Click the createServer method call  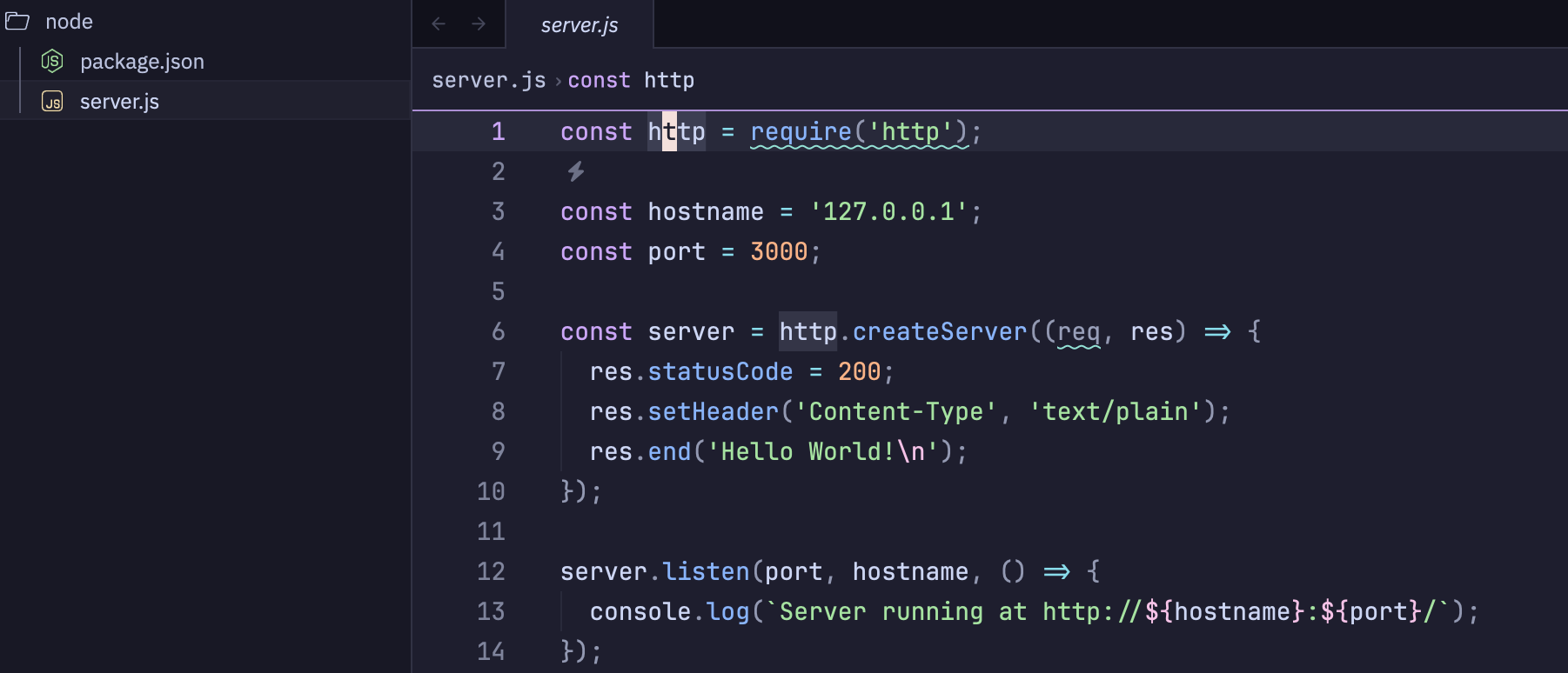point(940,331)
